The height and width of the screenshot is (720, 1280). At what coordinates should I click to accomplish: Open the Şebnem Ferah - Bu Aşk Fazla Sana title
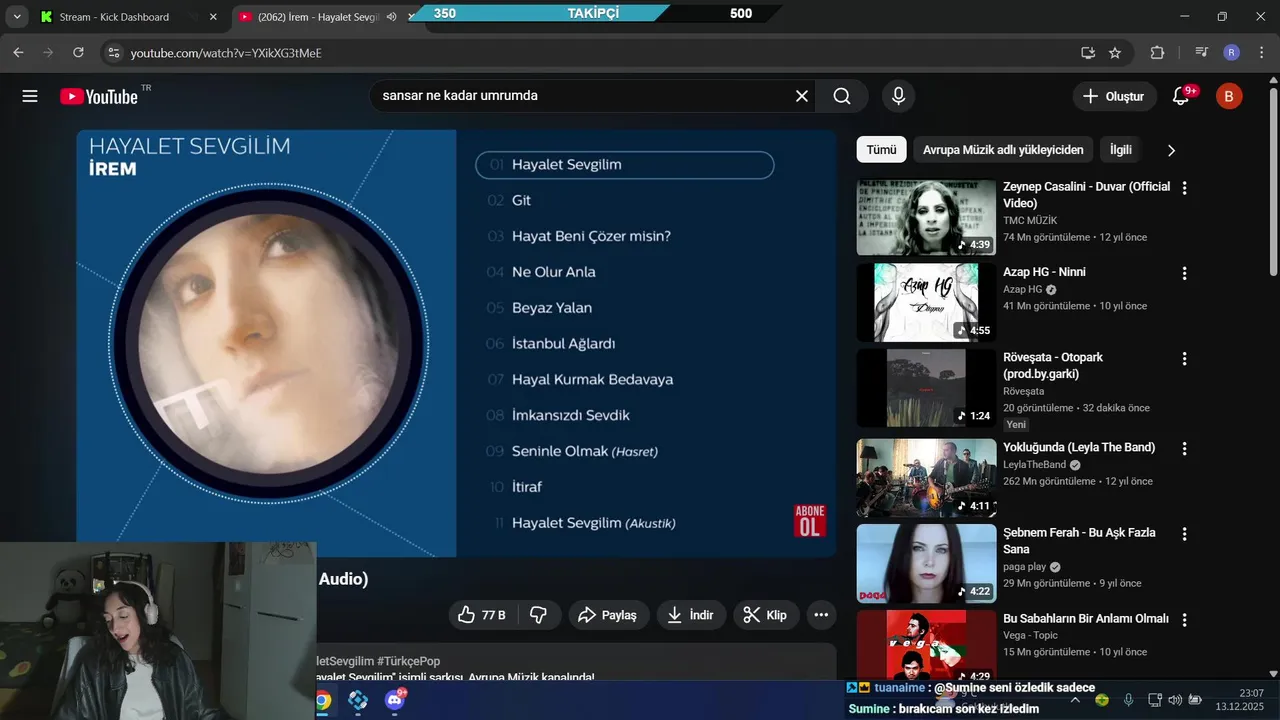1079,541
